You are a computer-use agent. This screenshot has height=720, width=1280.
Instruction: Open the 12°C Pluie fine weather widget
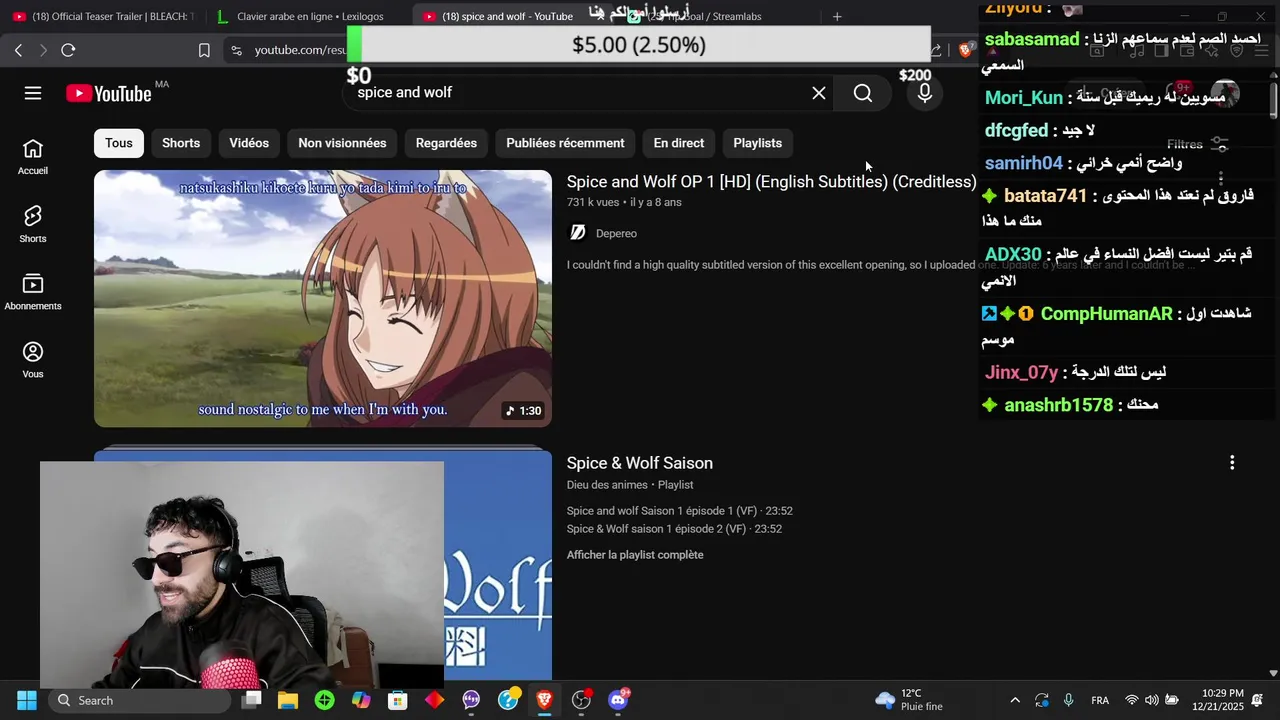[908, 700]
